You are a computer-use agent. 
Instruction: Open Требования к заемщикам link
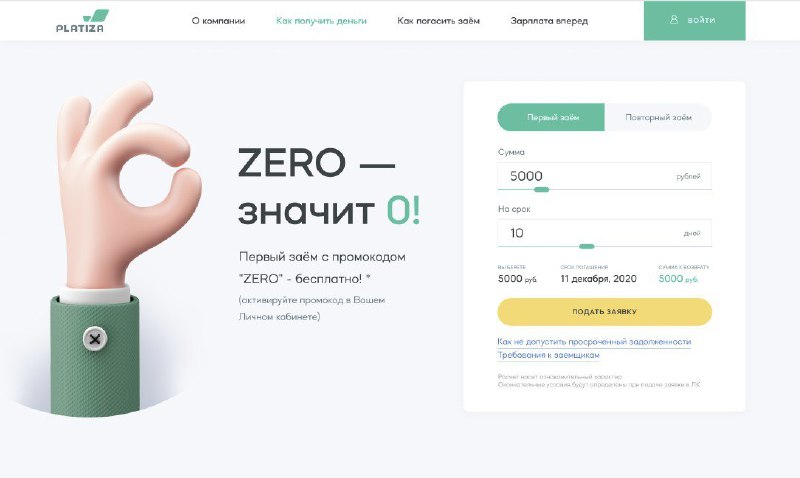point(548,355)
